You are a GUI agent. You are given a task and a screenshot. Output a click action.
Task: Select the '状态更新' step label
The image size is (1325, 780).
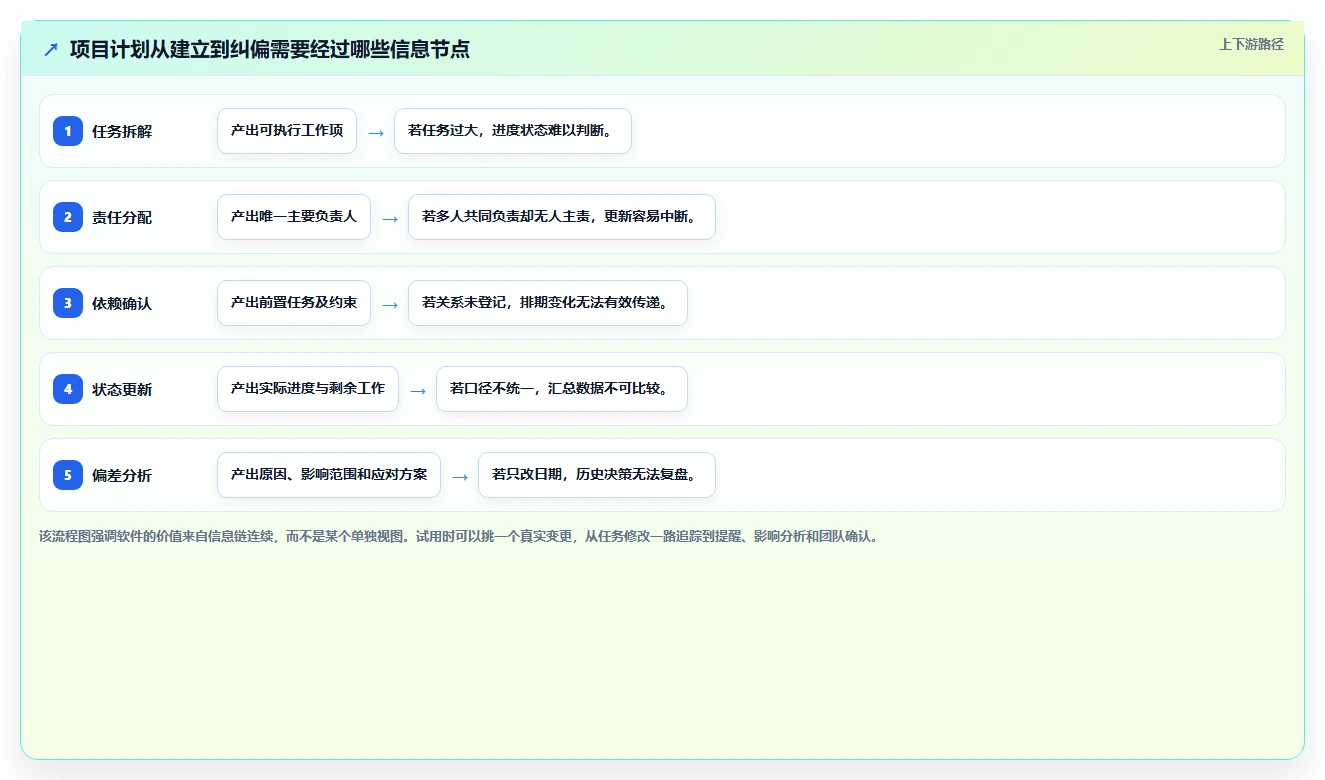[122, 389]
